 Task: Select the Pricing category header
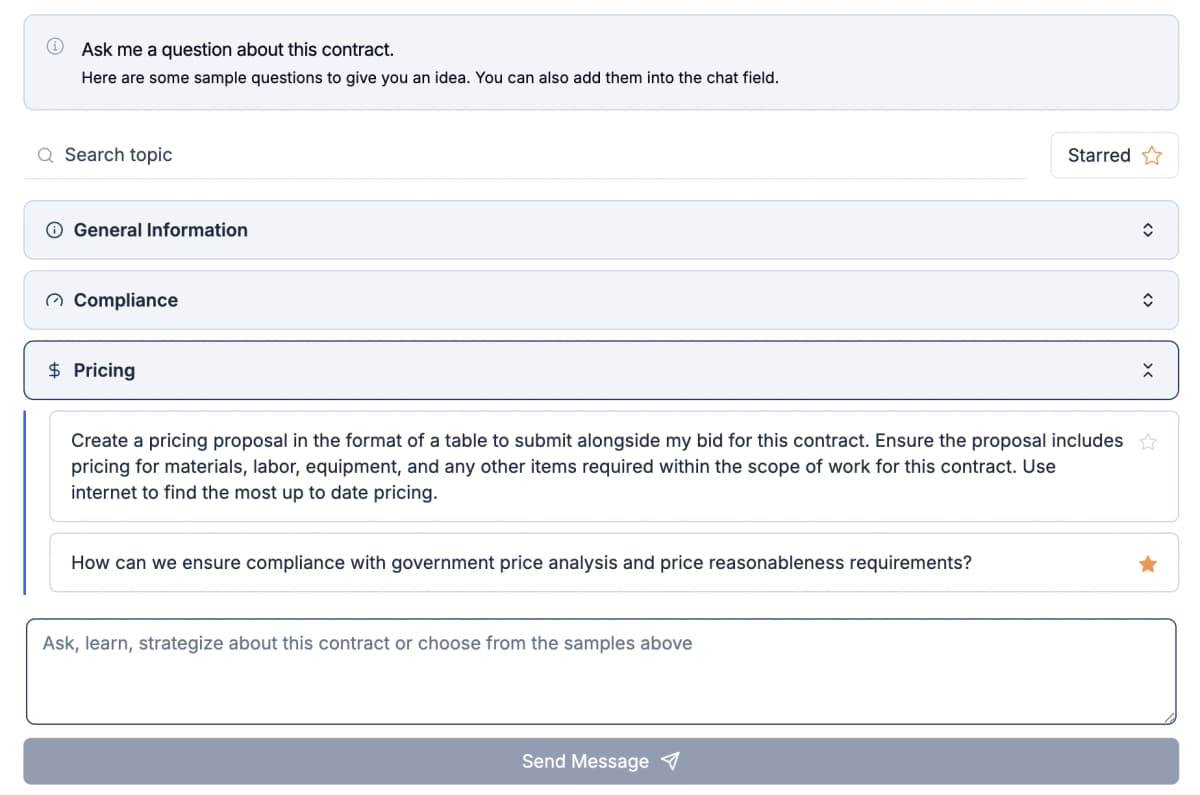600,370
